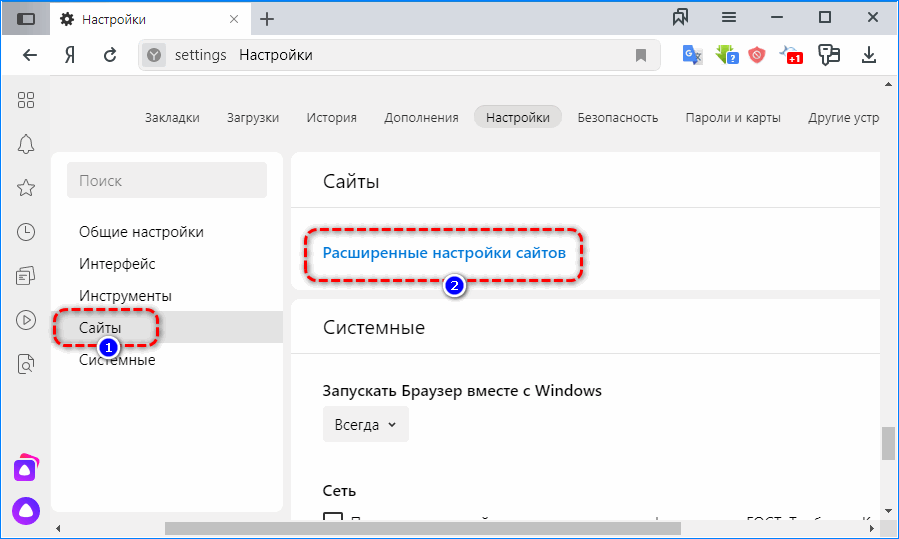Open news feed icon in sidebar

pyautogui.click(x=26, y=276)
